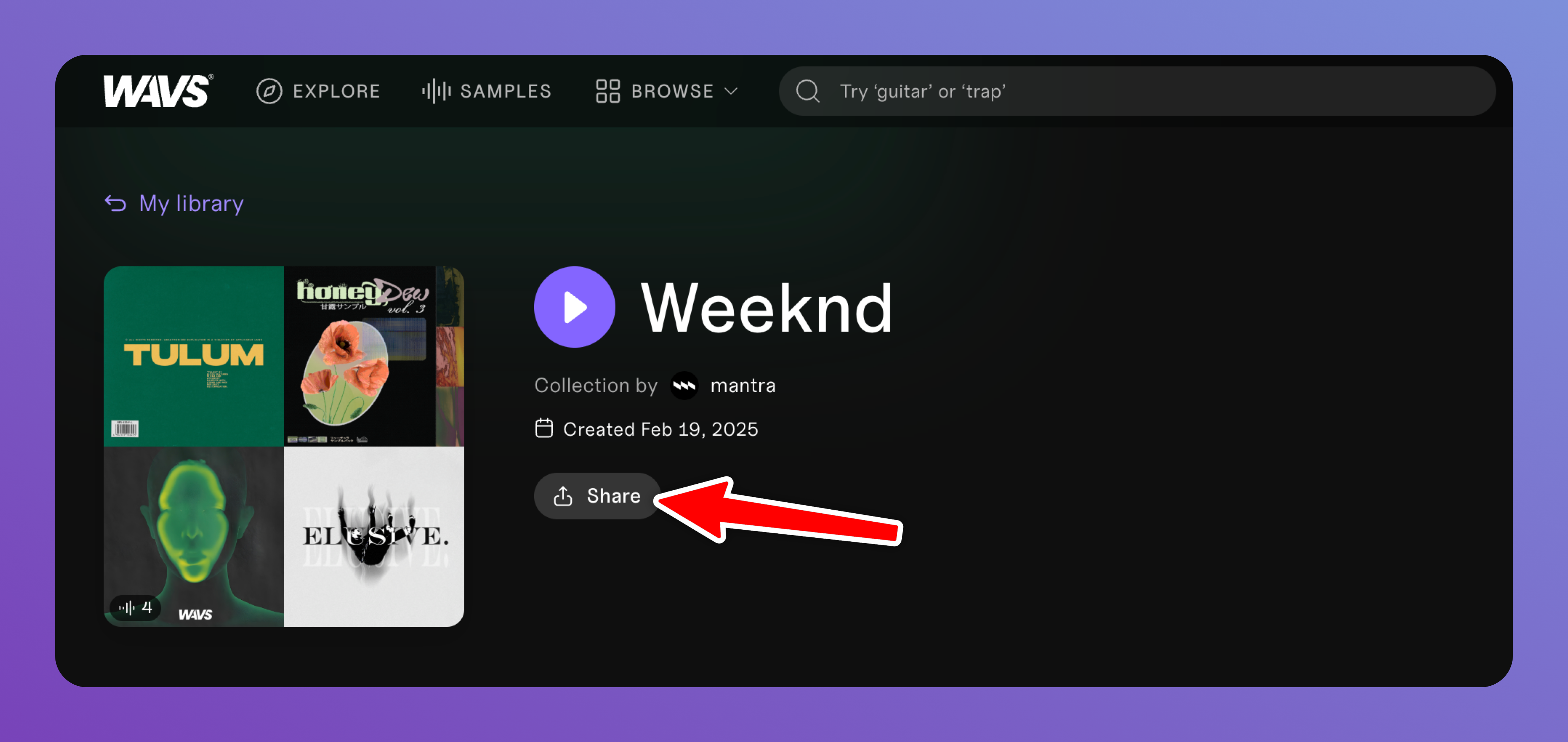Click the Browse grid icon
This screenshot has width=1568, height=742.
[x=608, y=91]
